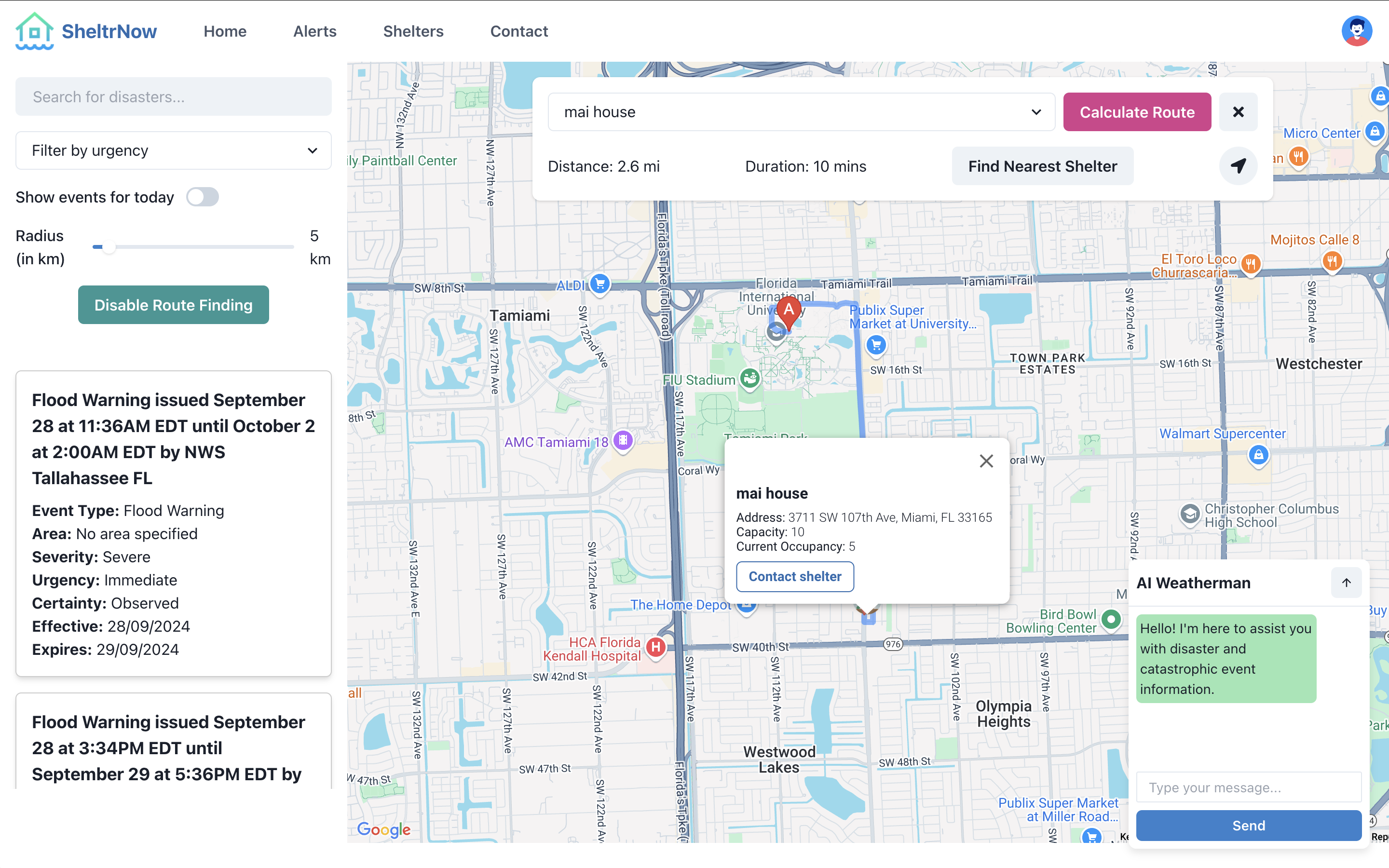Close the route panel with X

(1238, 112)
